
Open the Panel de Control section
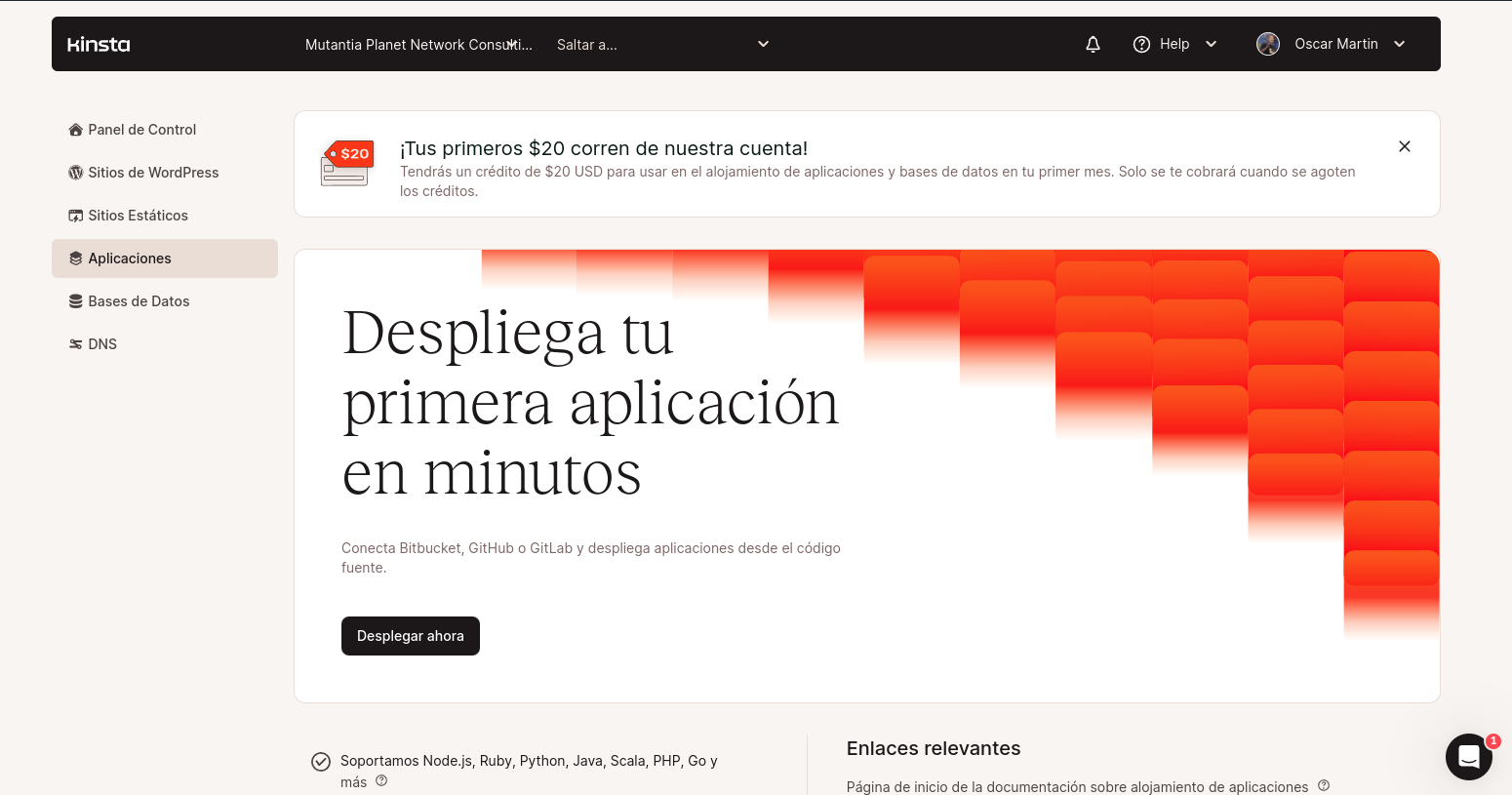point(141,129)
